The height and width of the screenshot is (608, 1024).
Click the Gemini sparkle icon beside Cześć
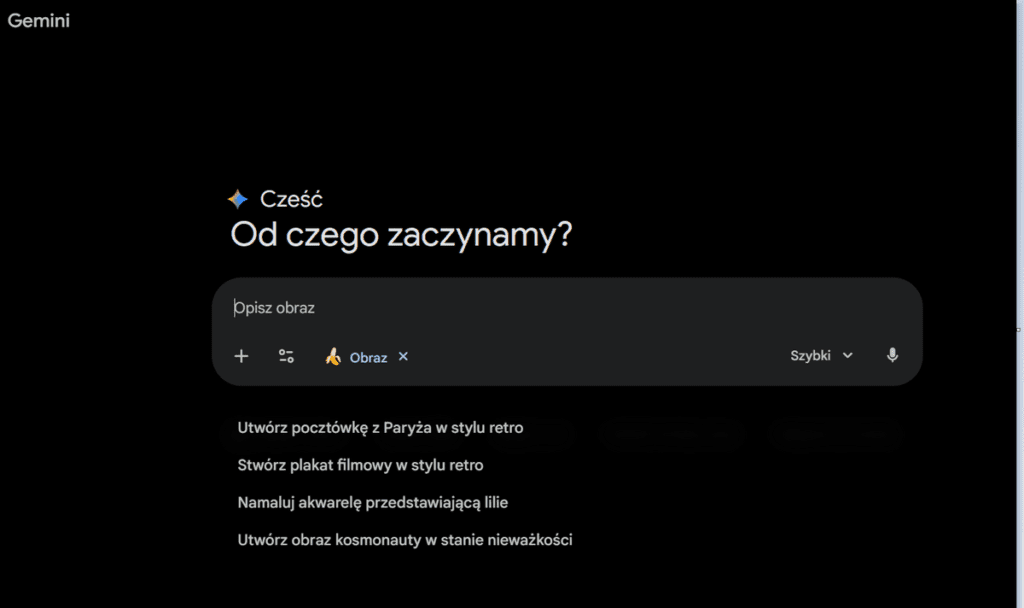click(237, 199)
